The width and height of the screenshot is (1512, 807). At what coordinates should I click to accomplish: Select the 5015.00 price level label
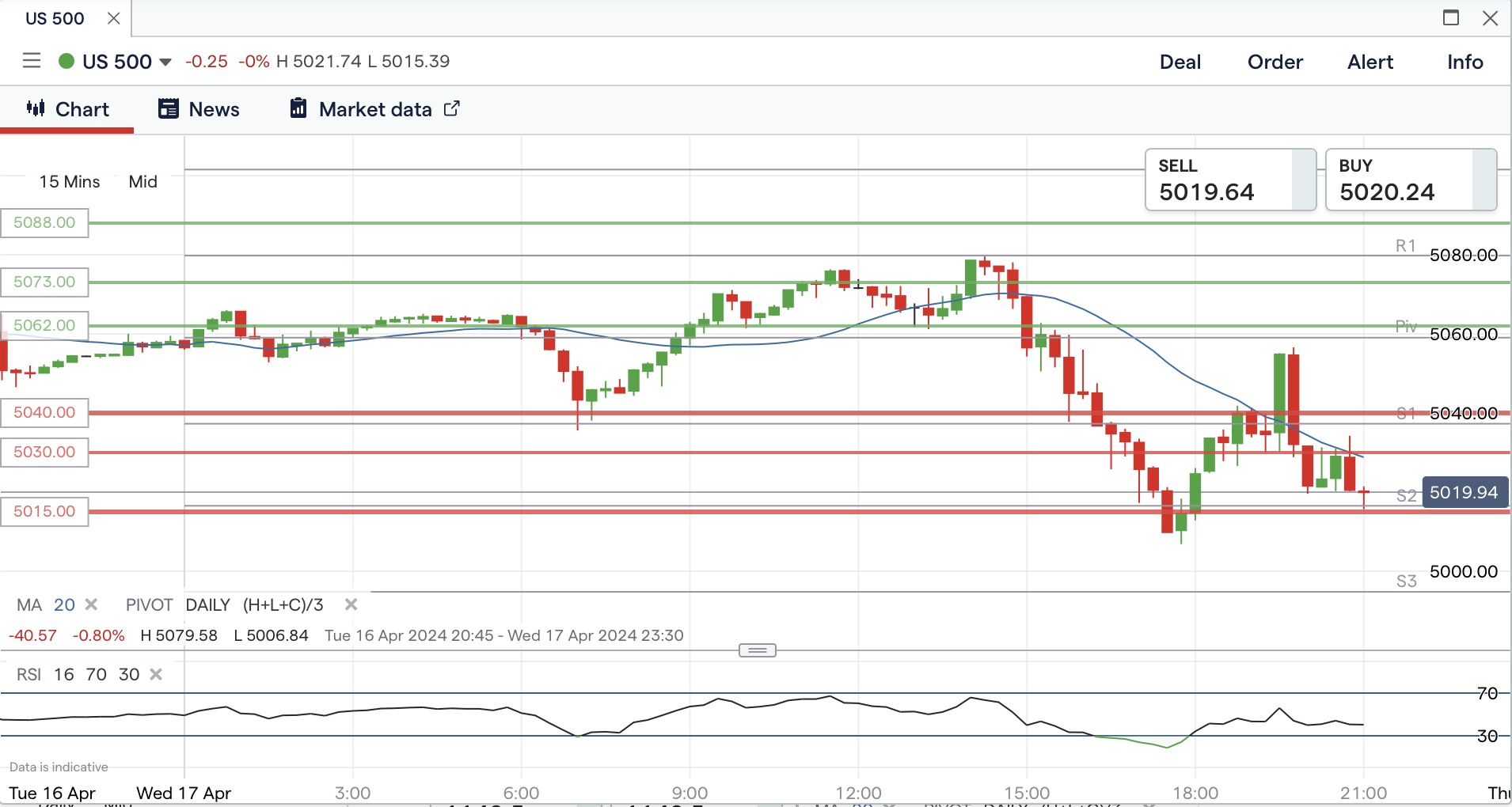(x=44, y=511)
